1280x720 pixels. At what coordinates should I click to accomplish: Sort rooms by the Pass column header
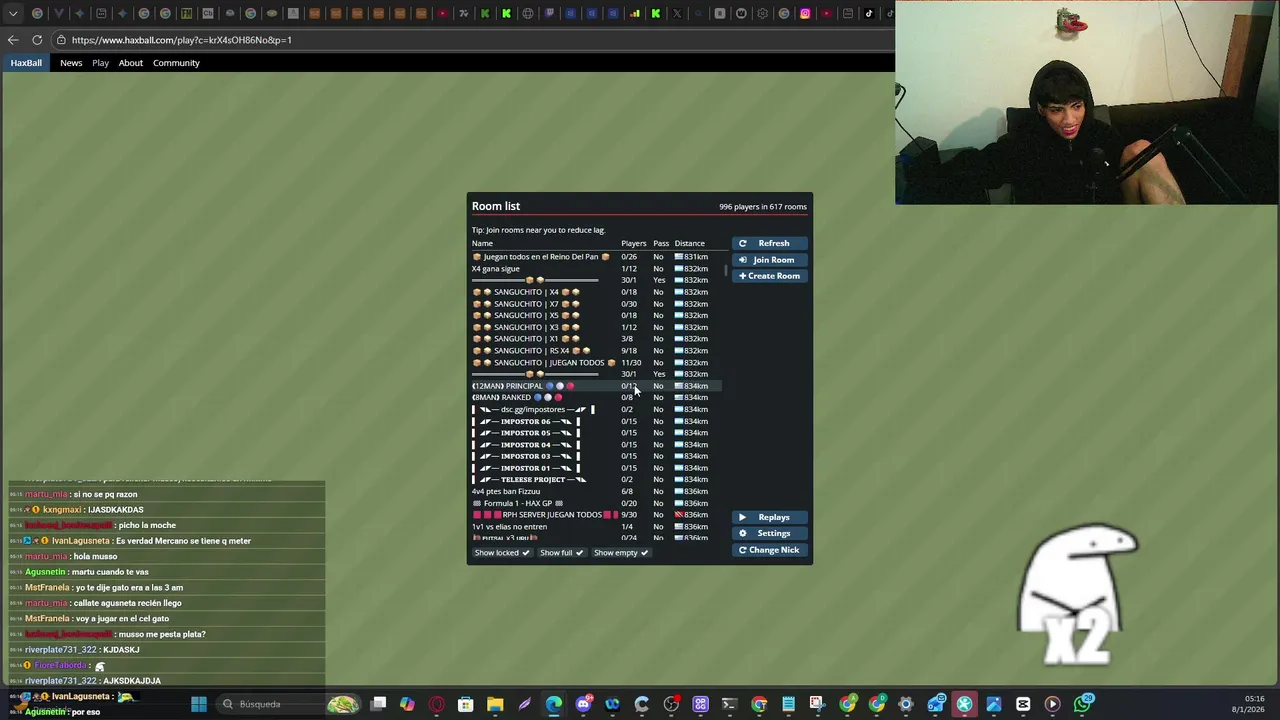pos(661,243)
